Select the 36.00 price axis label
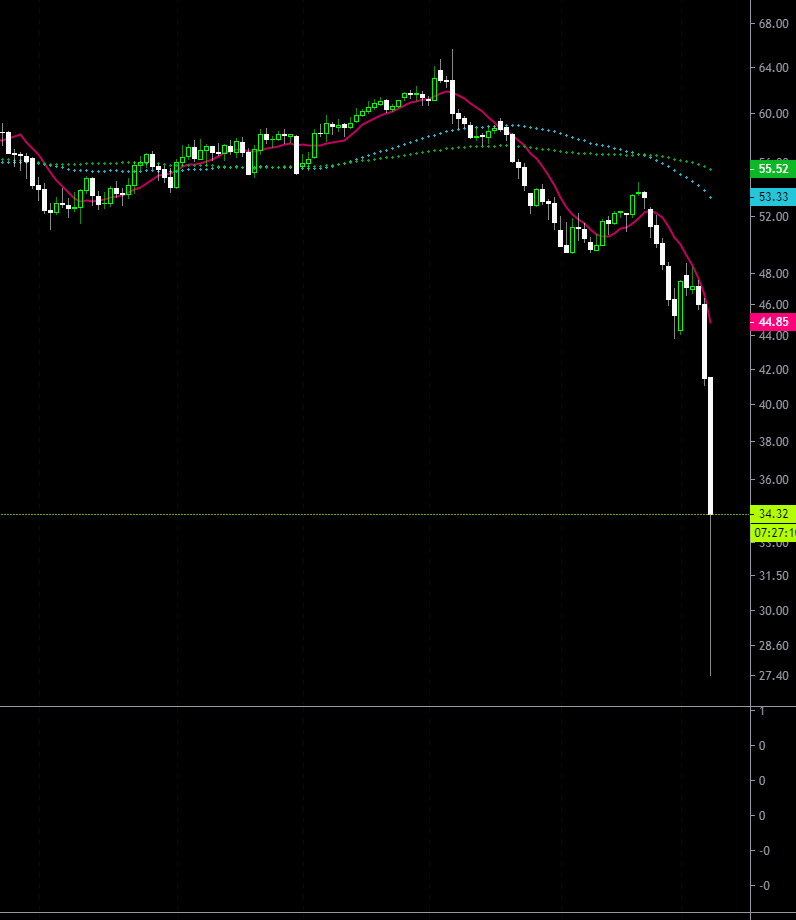Screen dimensions: 796x920 [773, 480]
